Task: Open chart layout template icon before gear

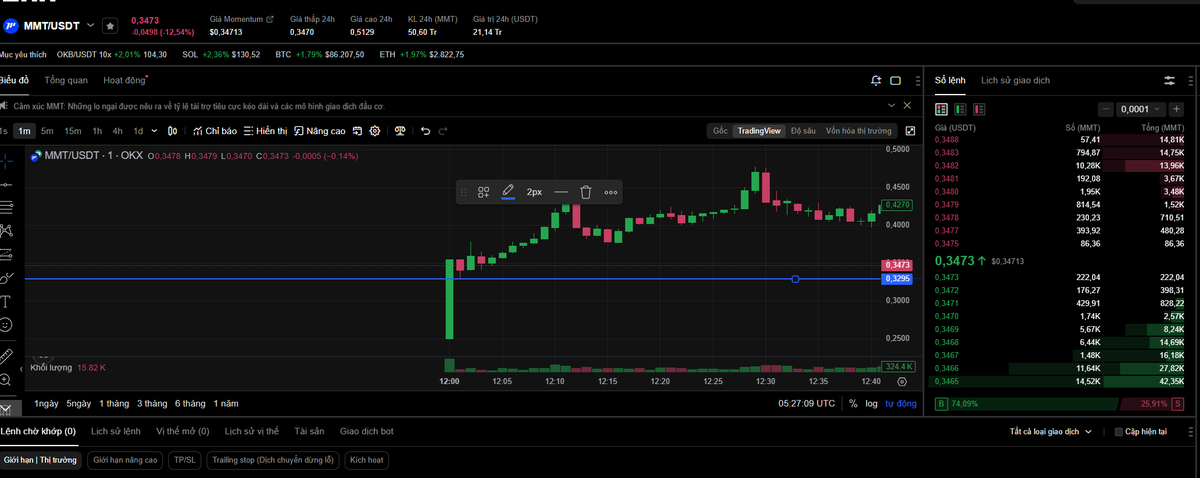Action: point(358,131)
